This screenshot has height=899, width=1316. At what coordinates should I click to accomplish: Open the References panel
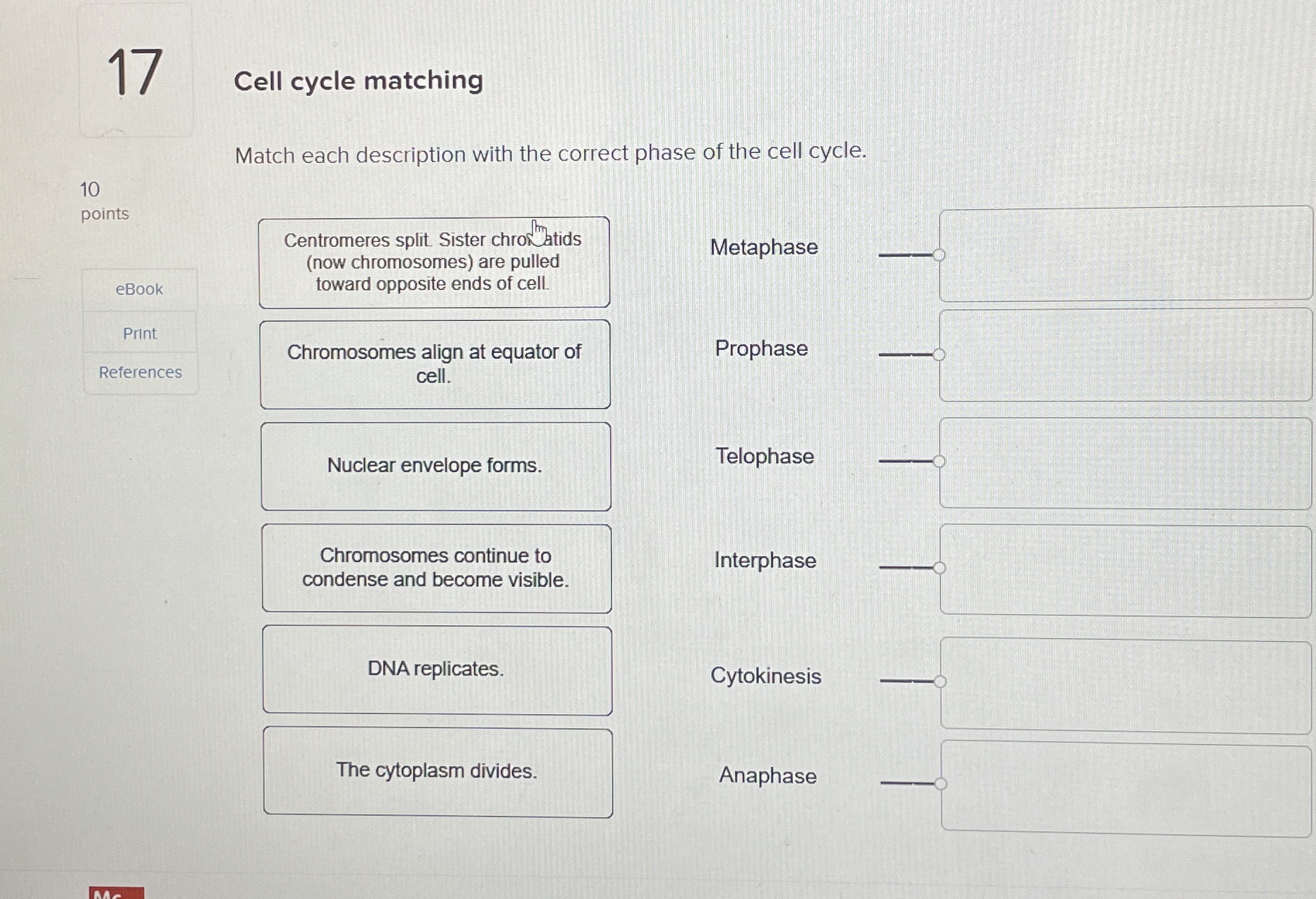139,373
